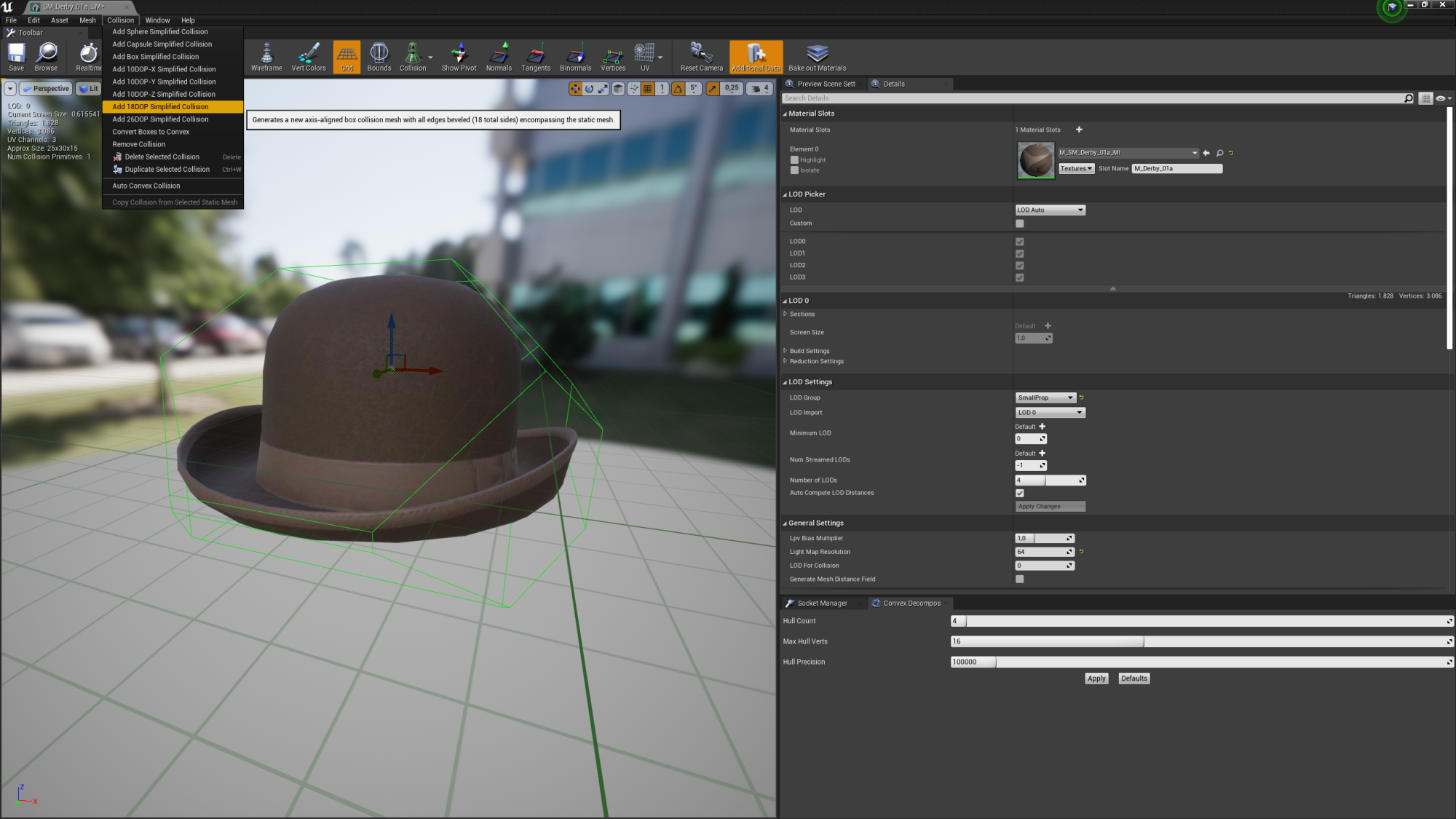Select the Wireframe view mode icon

click(266, 55)
